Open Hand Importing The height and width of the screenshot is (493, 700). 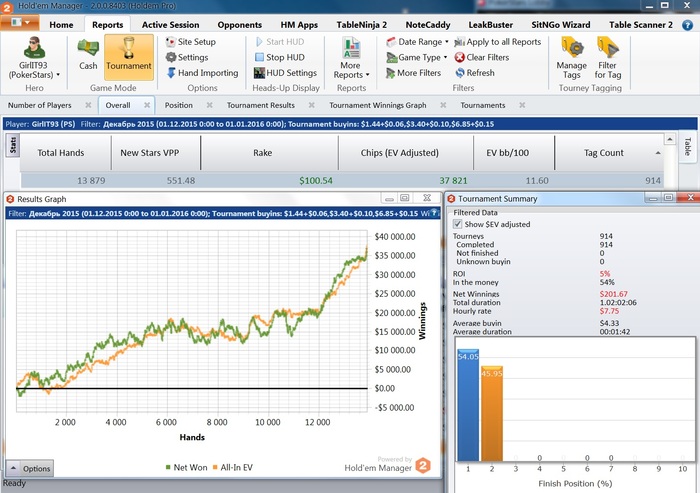(202, 73)
